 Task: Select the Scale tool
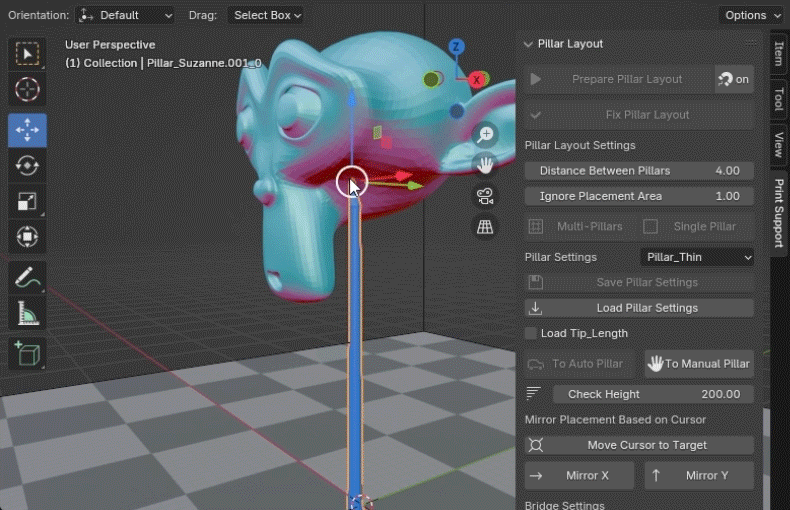(x=27, y=201)
